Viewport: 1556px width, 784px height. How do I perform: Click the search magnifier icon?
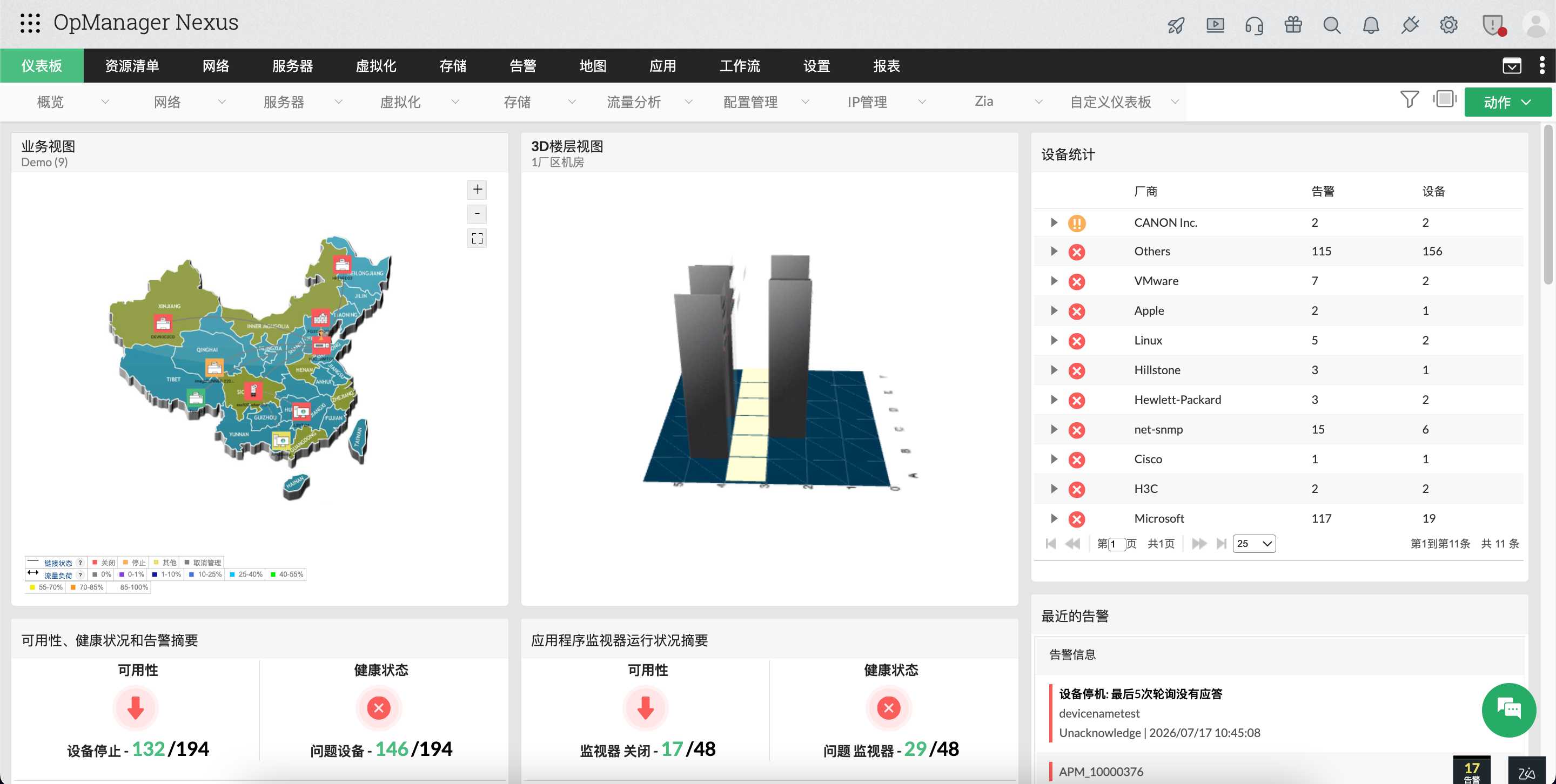coord(1331,25)
